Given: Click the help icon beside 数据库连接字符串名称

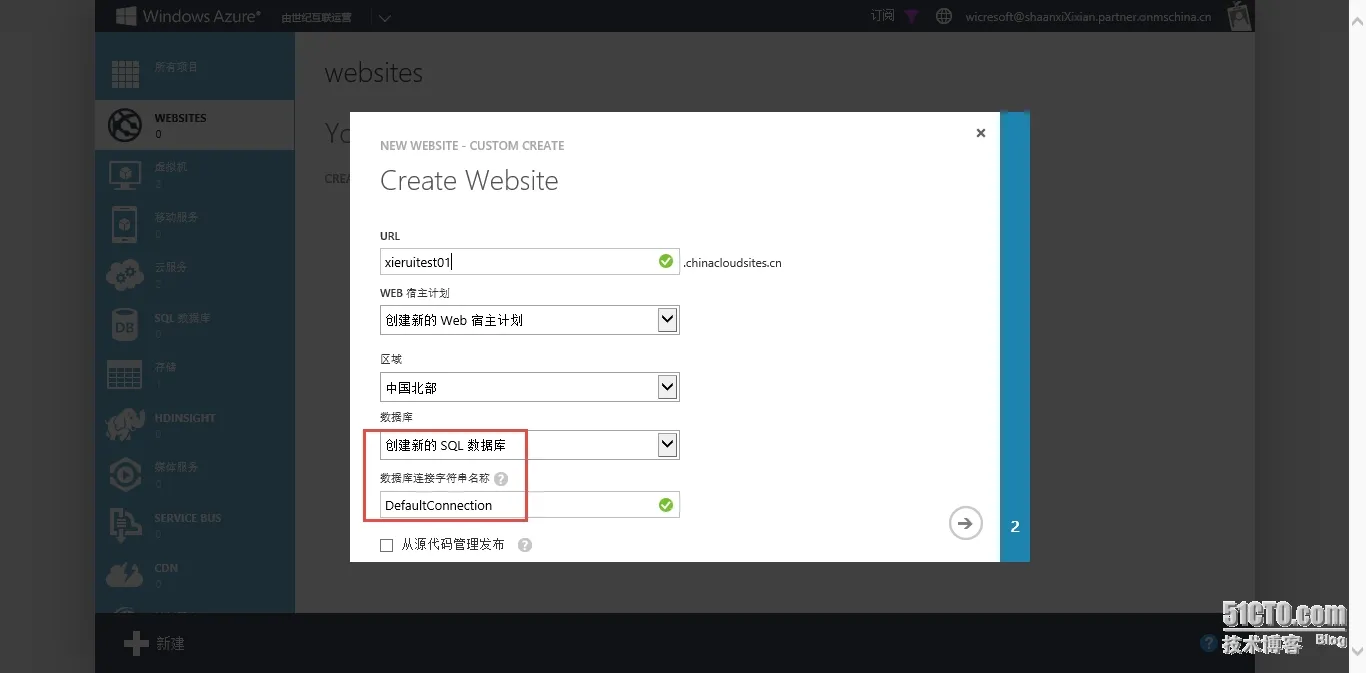Looking at the screenshot, I should [501, 479].
